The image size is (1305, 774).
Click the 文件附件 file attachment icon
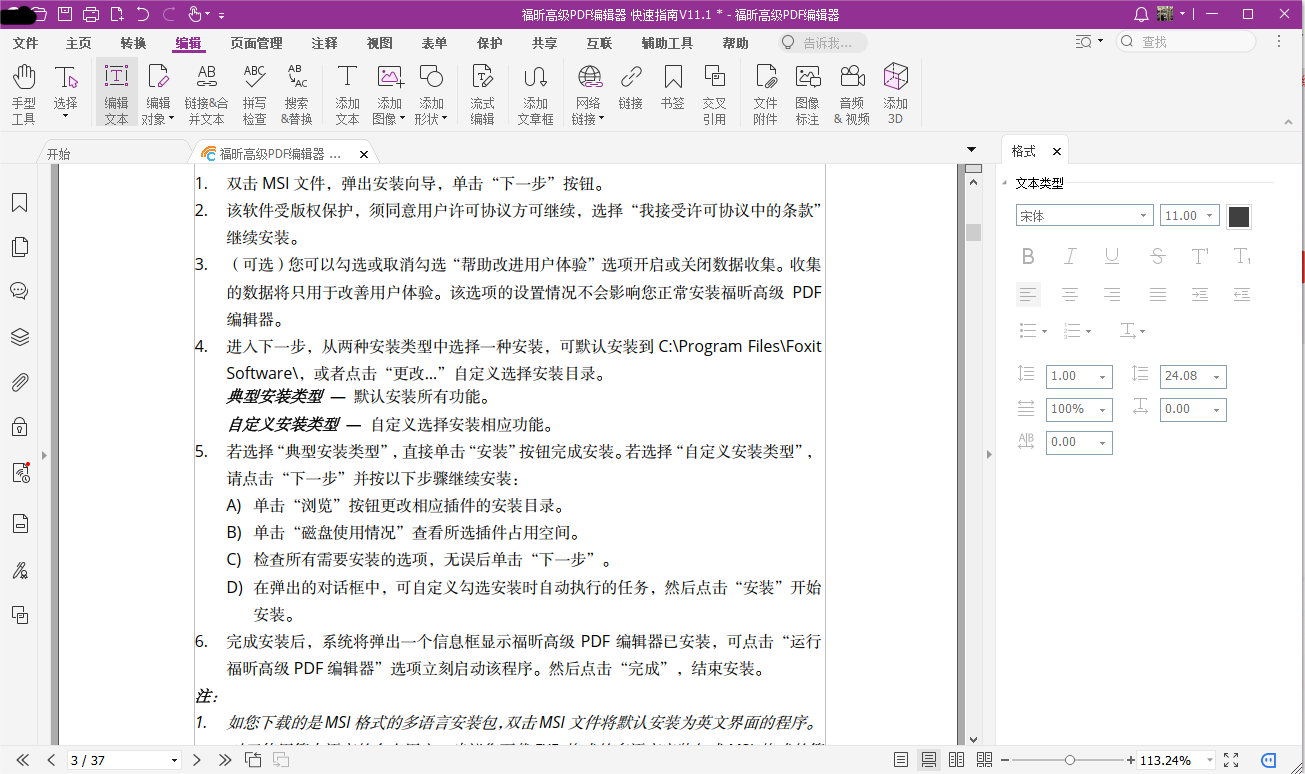(x=765, y=94)
